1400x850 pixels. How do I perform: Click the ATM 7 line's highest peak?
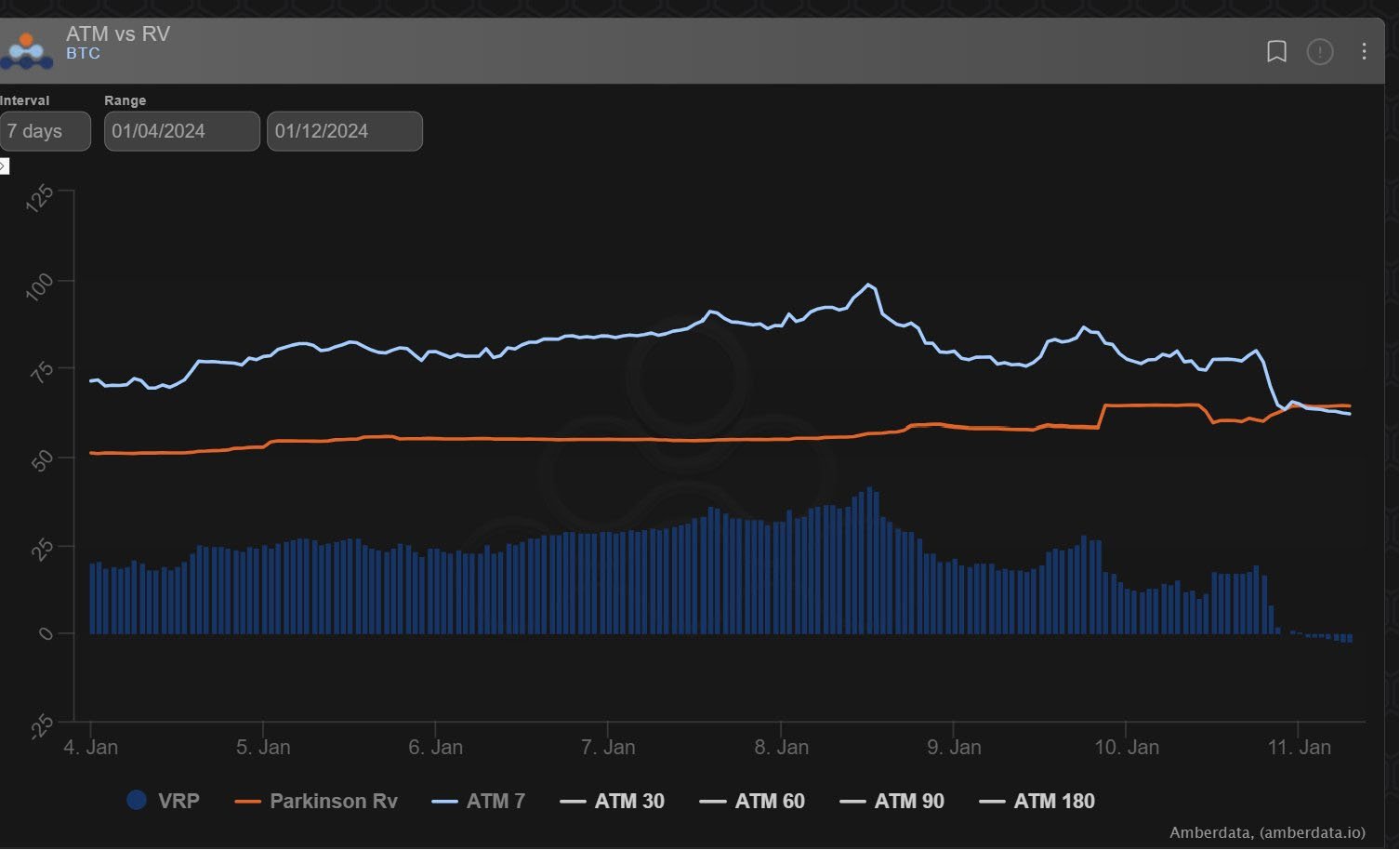pos(868,285)
